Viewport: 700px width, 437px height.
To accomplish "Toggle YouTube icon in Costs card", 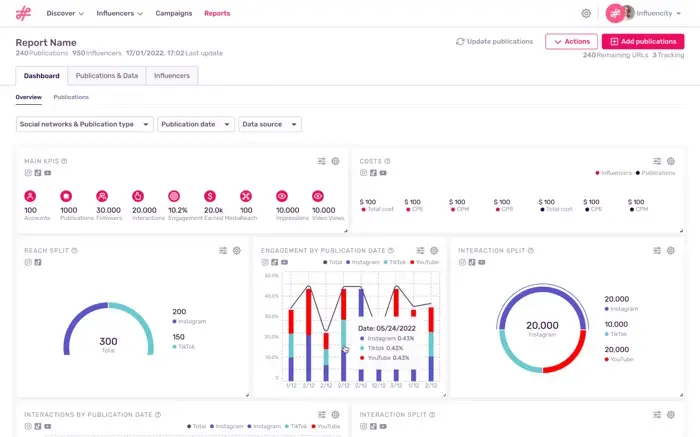I will [x=383, y=173].
